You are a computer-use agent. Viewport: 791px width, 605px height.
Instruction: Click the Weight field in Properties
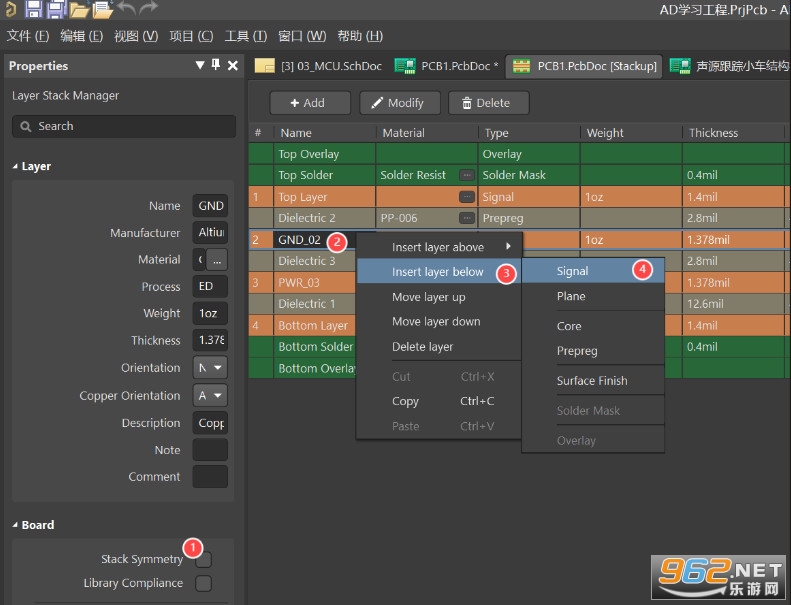click(x=210, y=313)
